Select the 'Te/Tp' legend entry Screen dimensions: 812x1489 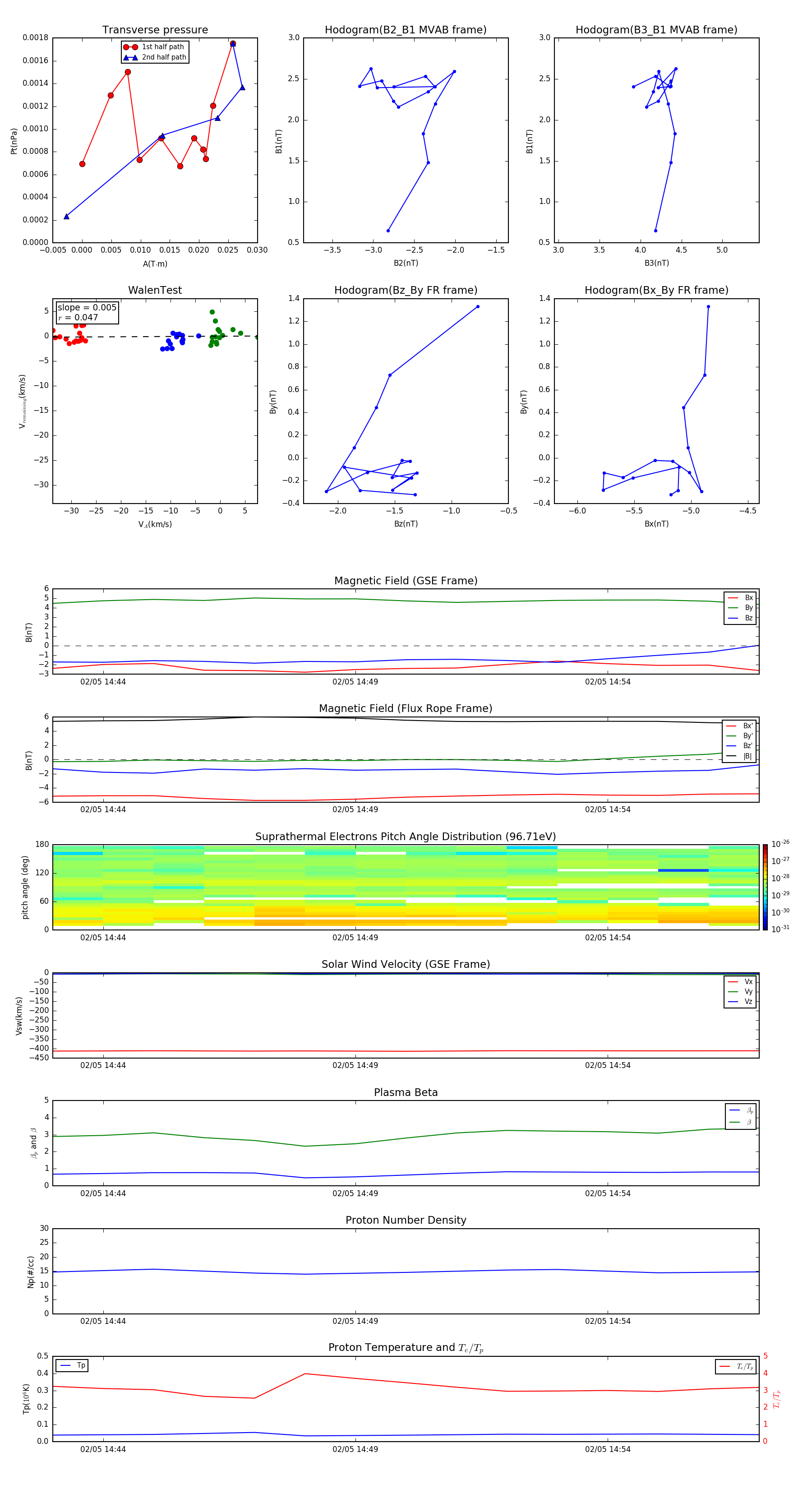(x=736, y=1366)
